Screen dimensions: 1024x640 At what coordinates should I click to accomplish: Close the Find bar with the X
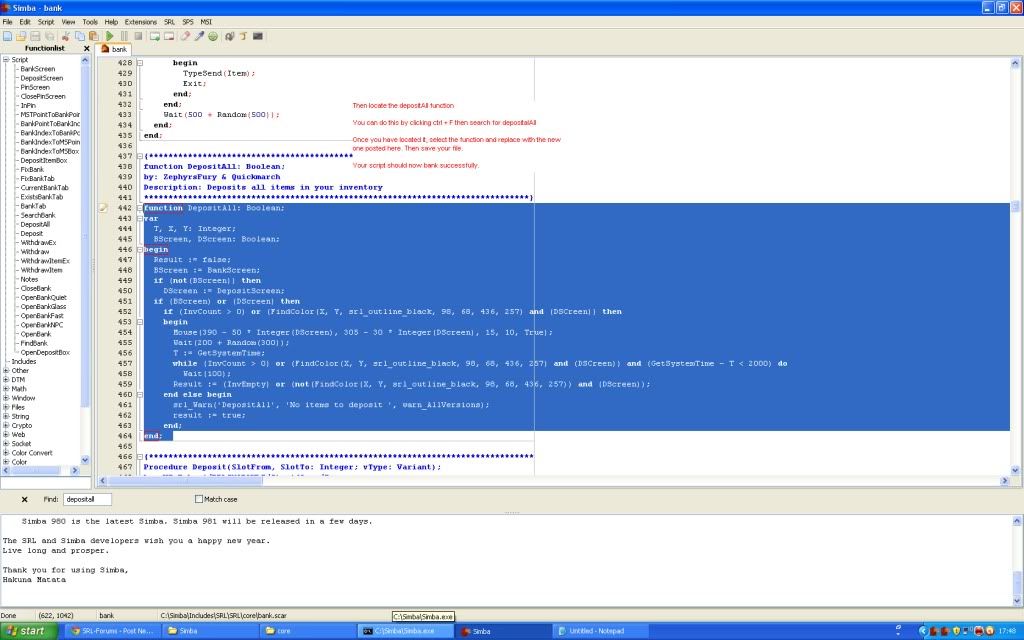[25, 499]
